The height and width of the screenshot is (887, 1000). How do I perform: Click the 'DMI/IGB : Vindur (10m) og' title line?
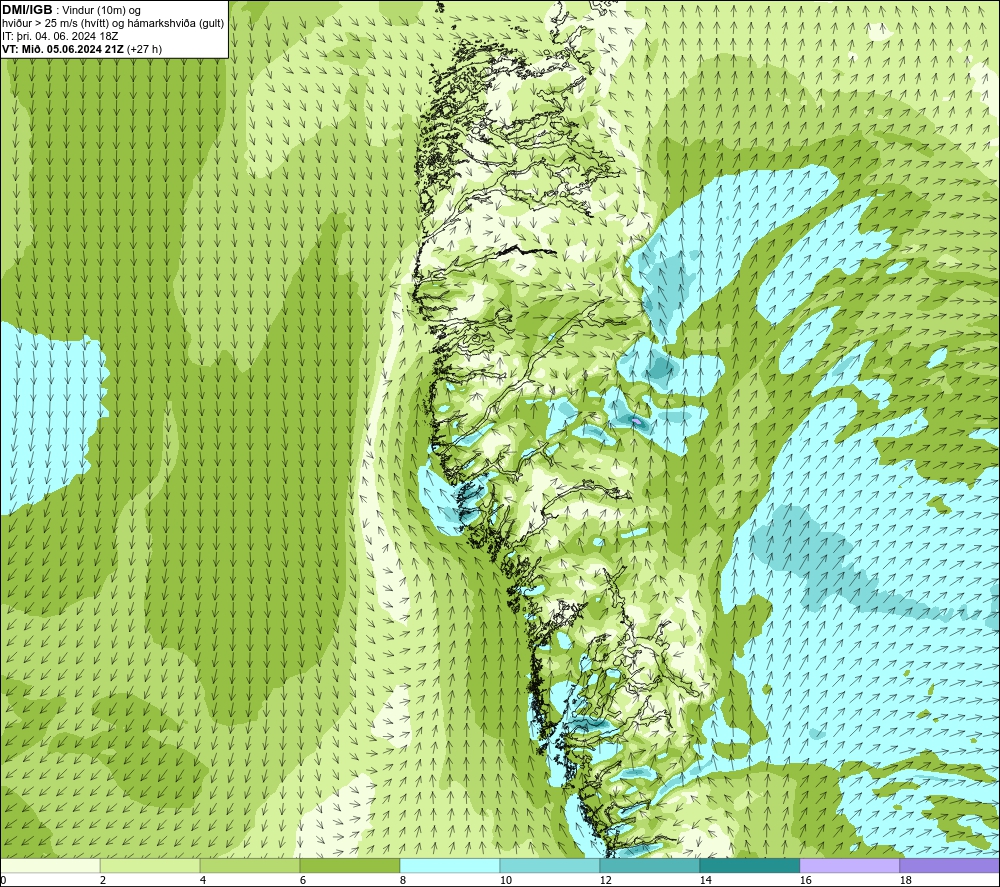pos(71,10)
